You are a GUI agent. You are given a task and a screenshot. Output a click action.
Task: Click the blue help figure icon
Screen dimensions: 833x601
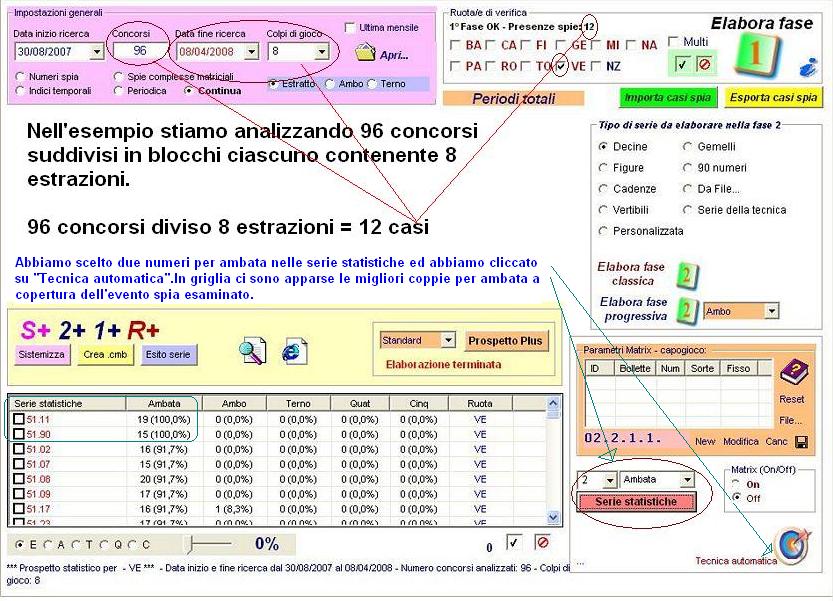click(808, 68)
